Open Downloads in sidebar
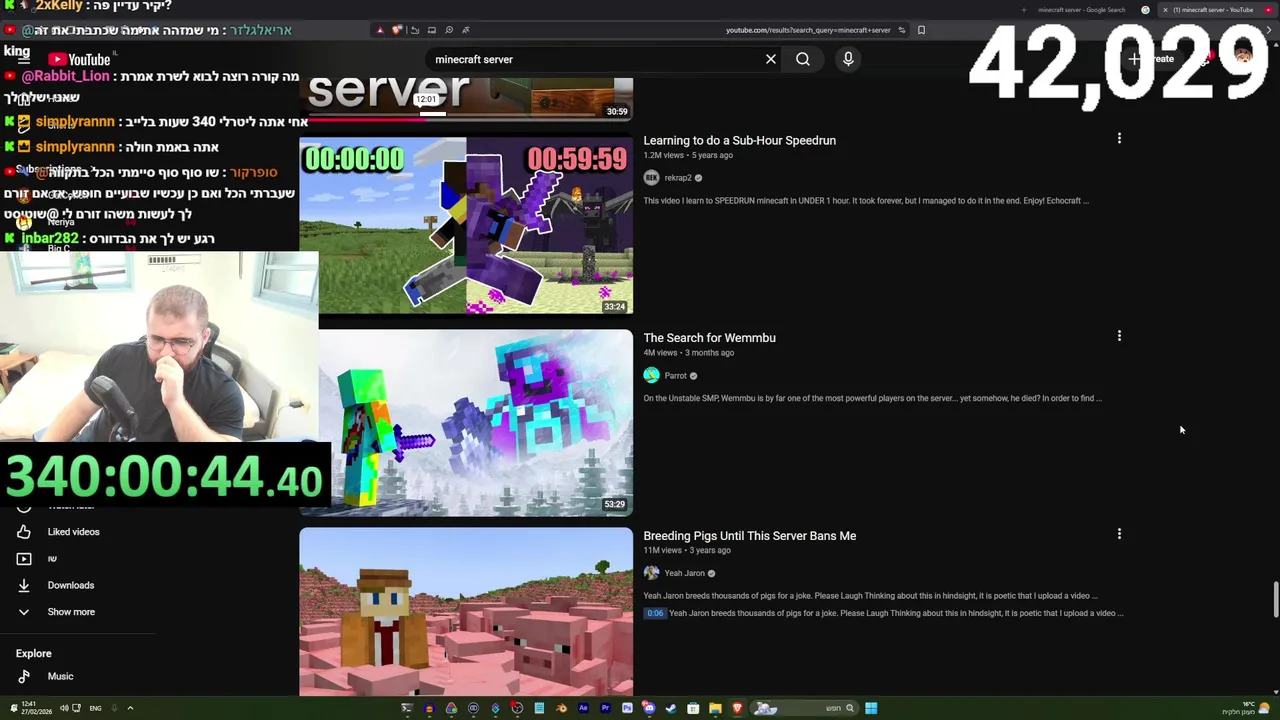1280x720 pixels. [x=71, y=585]
